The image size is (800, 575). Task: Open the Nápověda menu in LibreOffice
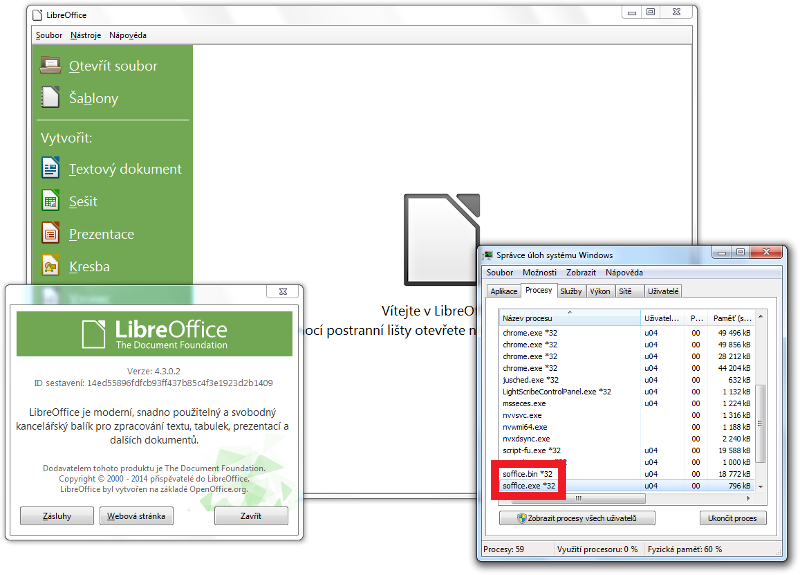[x=128, y=35]
